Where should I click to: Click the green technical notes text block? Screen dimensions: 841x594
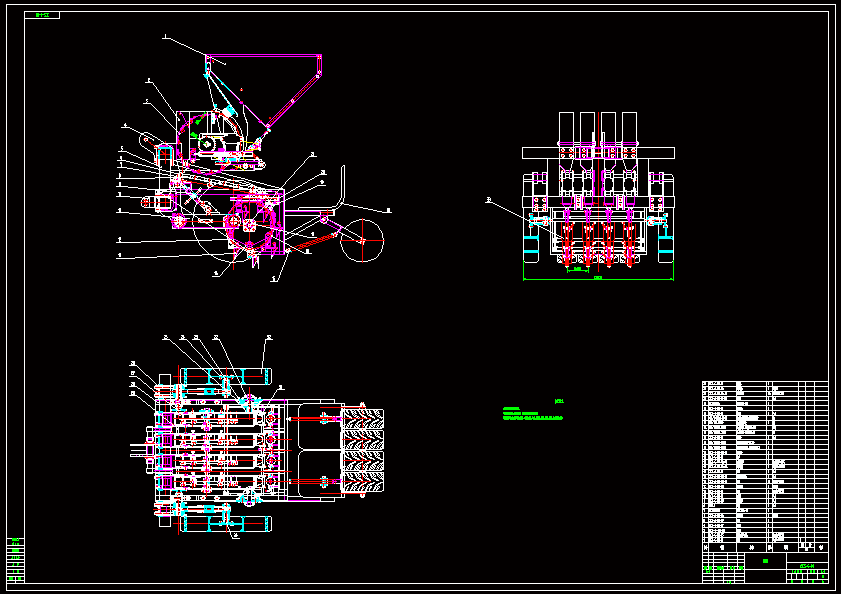pyautogui.click(x=533, y=413)
